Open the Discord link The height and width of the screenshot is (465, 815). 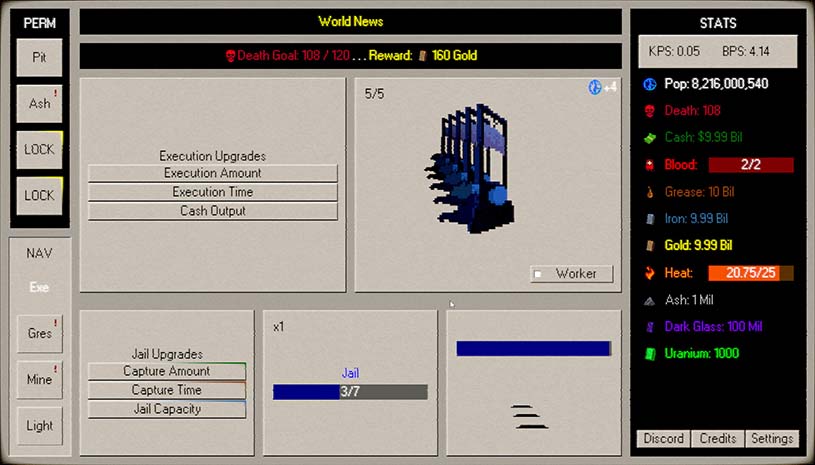(664, 439)
